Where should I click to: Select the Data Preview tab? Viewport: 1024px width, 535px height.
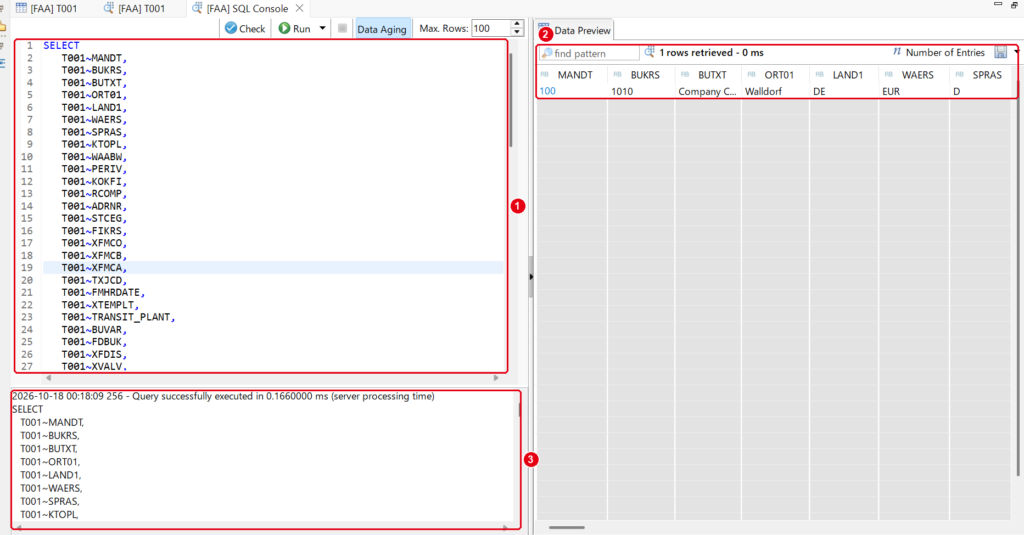point(575,30)
